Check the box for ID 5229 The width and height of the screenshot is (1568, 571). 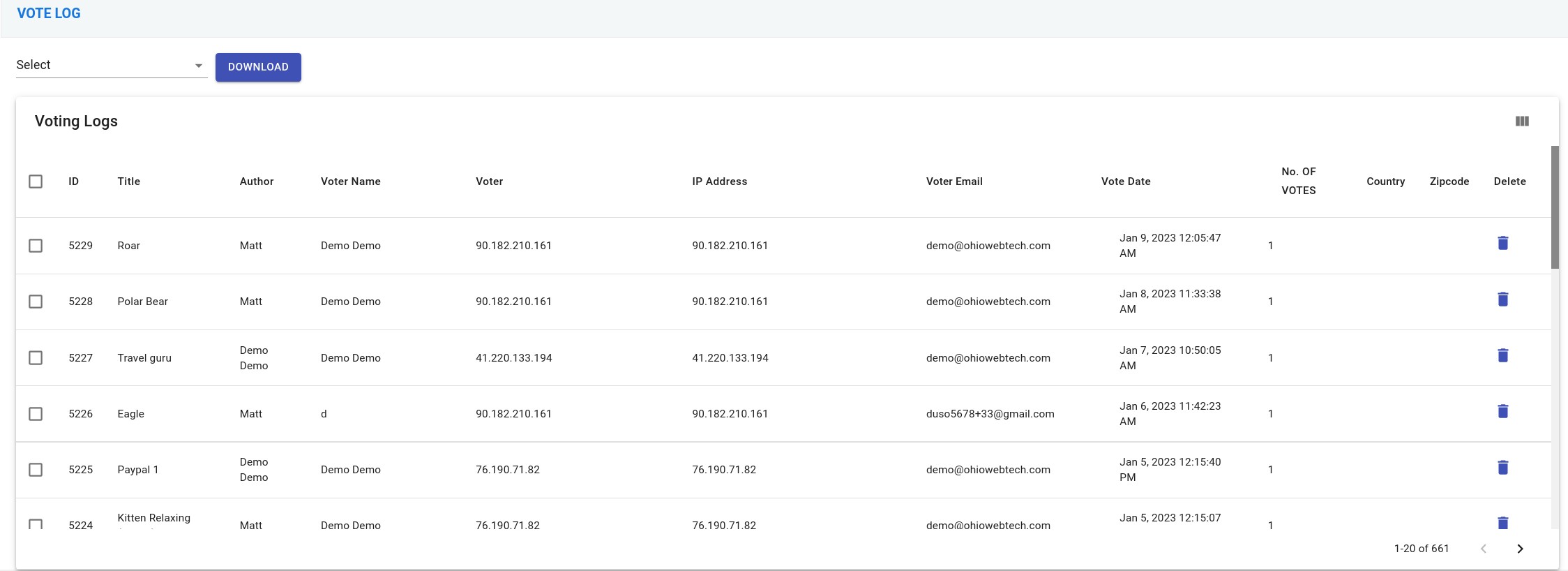[x=36, y=246]
